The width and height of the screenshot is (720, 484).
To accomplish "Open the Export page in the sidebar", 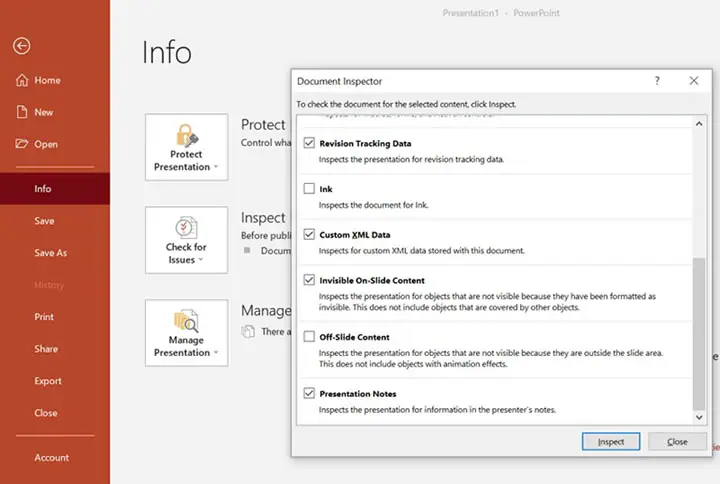I will click(48, 381).
